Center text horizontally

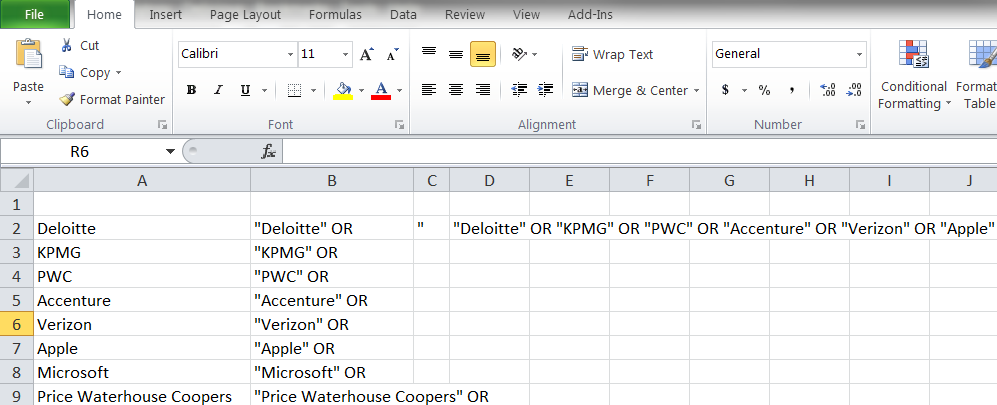click(x=456, y=90)
